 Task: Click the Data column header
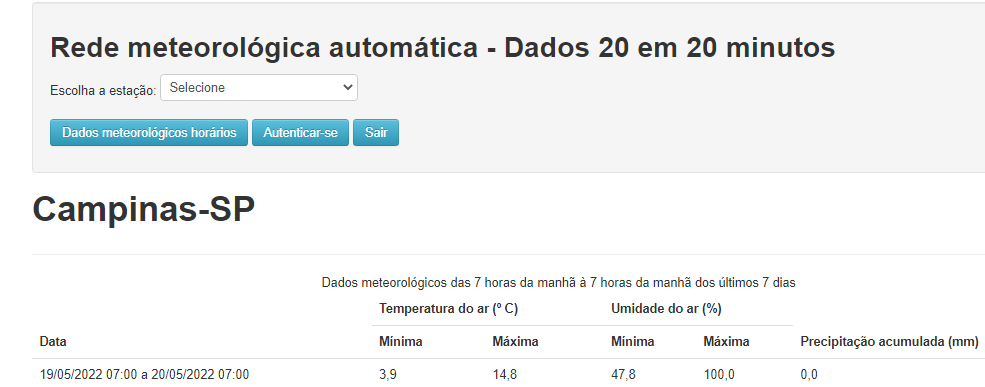(x=53, y=342)
